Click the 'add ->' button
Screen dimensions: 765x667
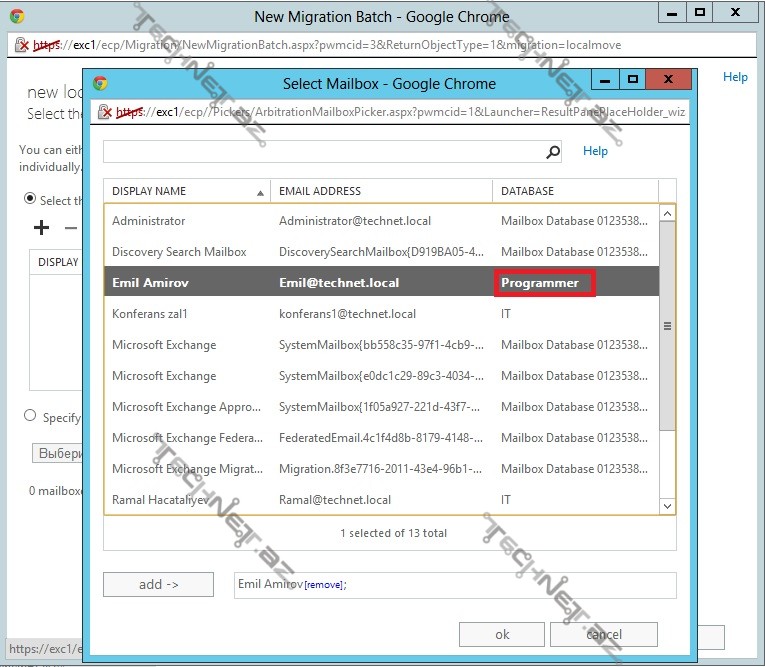click(158, 585)
